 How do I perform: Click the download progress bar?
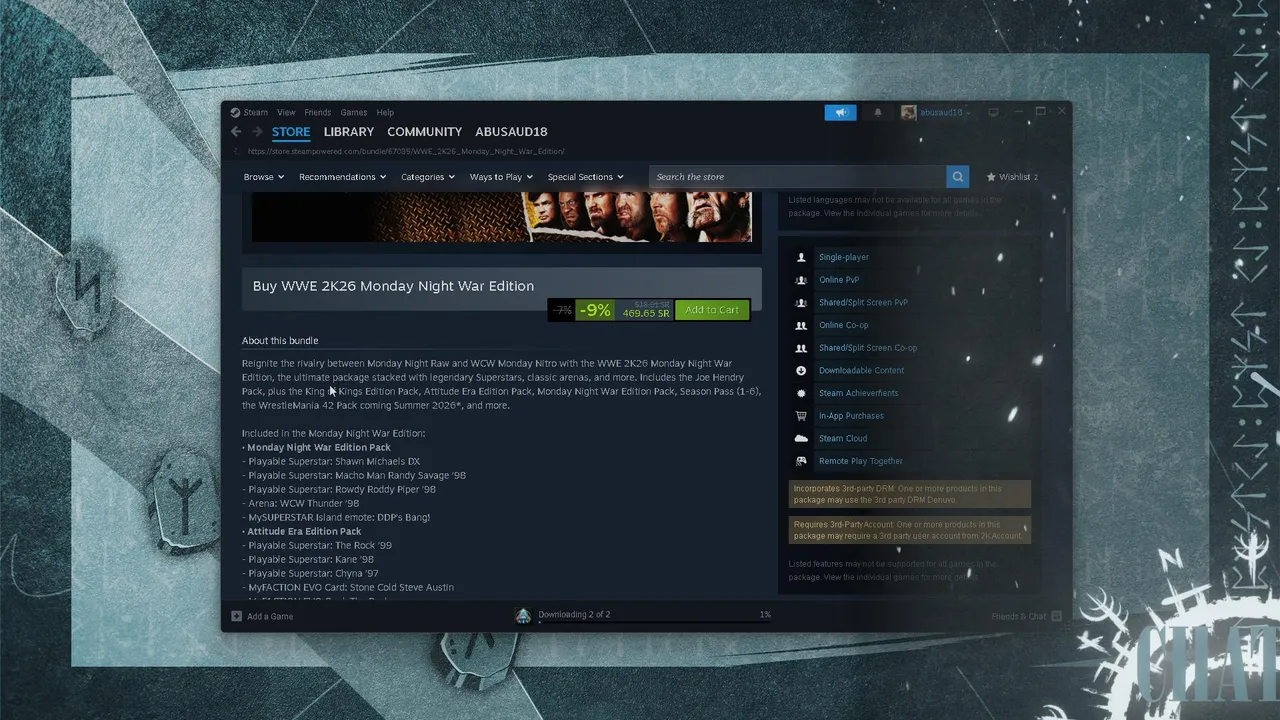click(x=654, y=622)
